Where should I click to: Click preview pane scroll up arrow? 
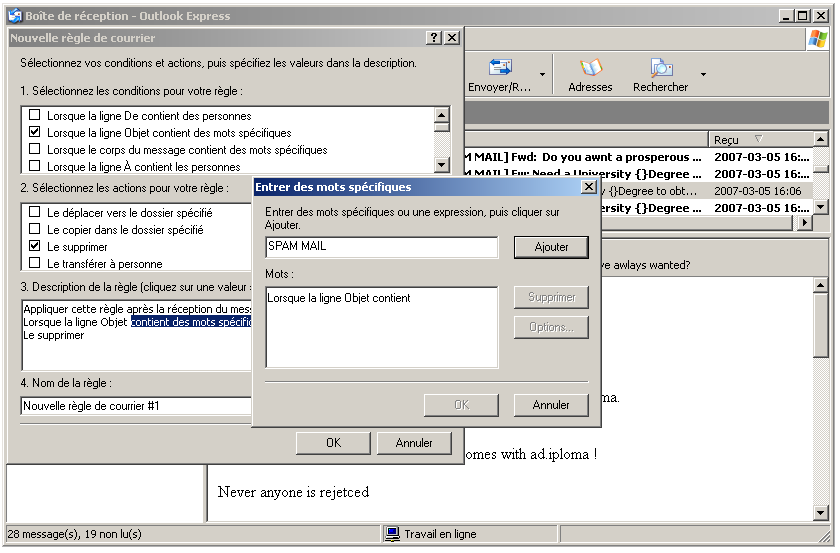point(821,285)
